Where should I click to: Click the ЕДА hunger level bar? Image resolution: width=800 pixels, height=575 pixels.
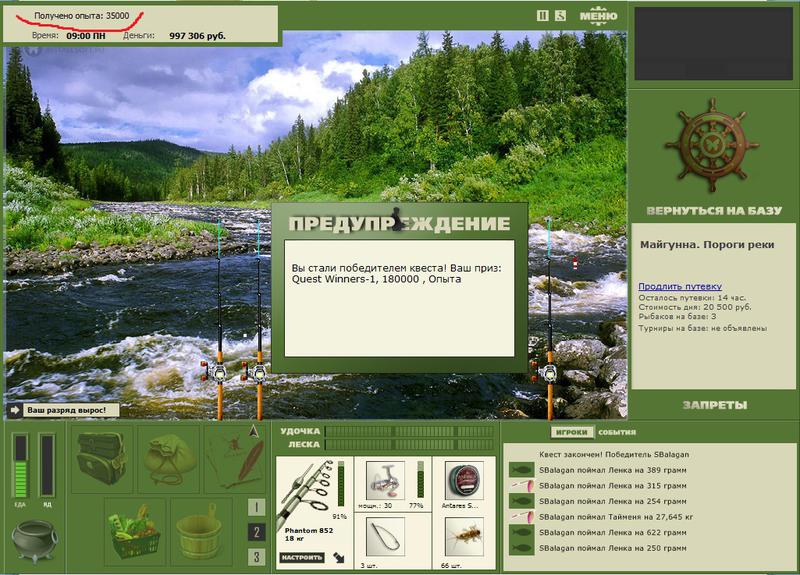(x=20, y=466)
